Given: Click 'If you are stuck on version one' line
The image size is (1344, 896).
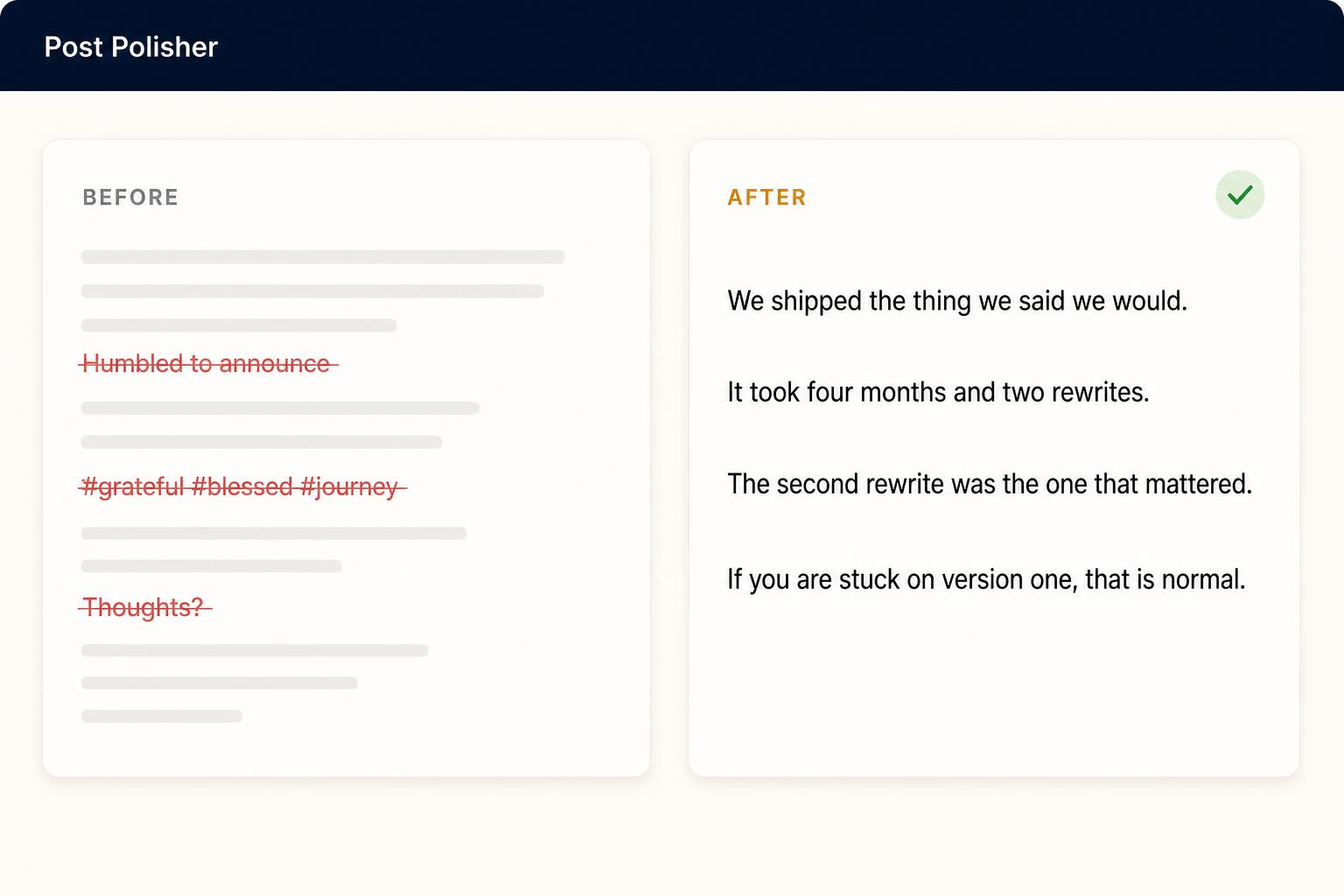Looking at the screenshot, I should point(986,579).
